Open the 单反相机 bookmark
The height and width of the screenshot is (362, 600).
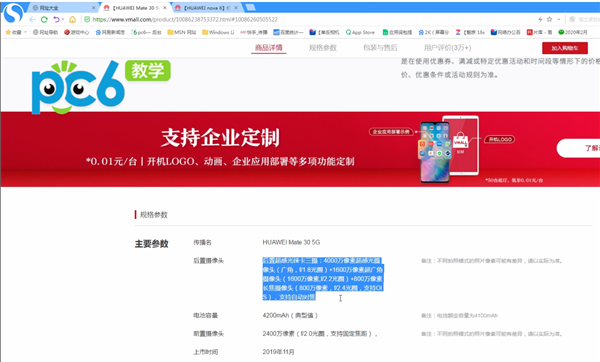(324, 32)
